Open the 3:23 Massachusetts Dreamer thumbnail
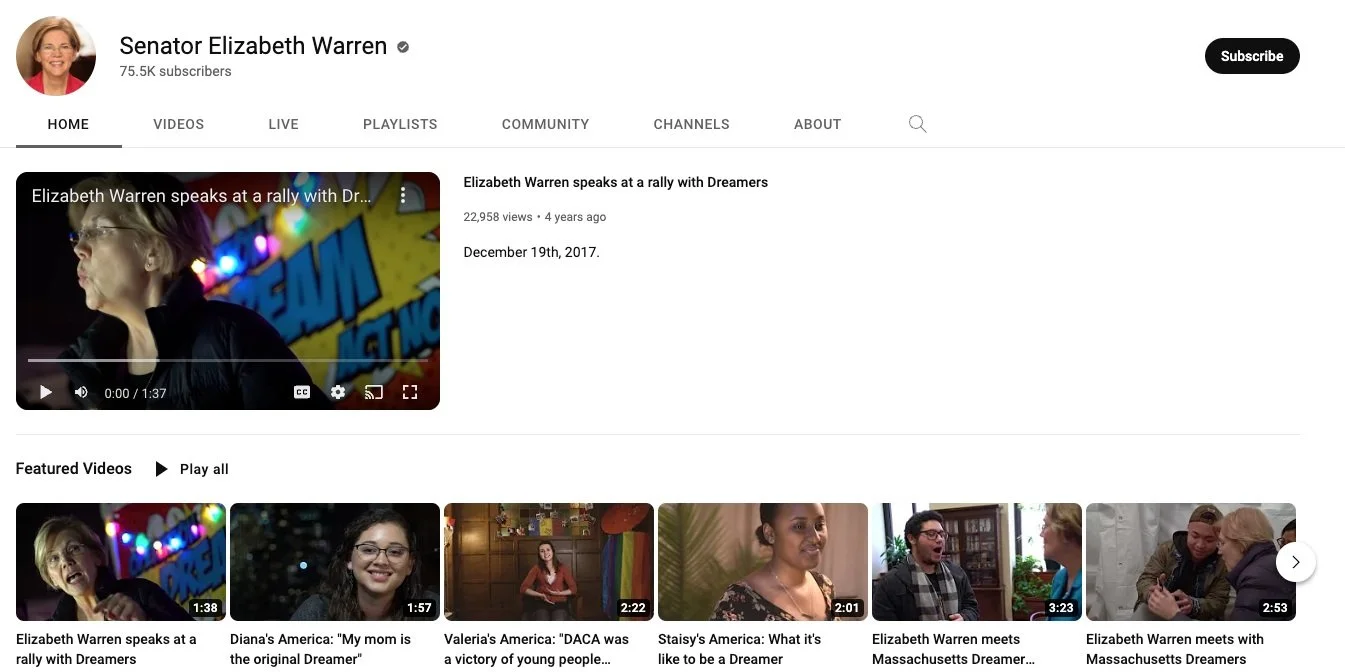1345x672 pixels. 977,562
